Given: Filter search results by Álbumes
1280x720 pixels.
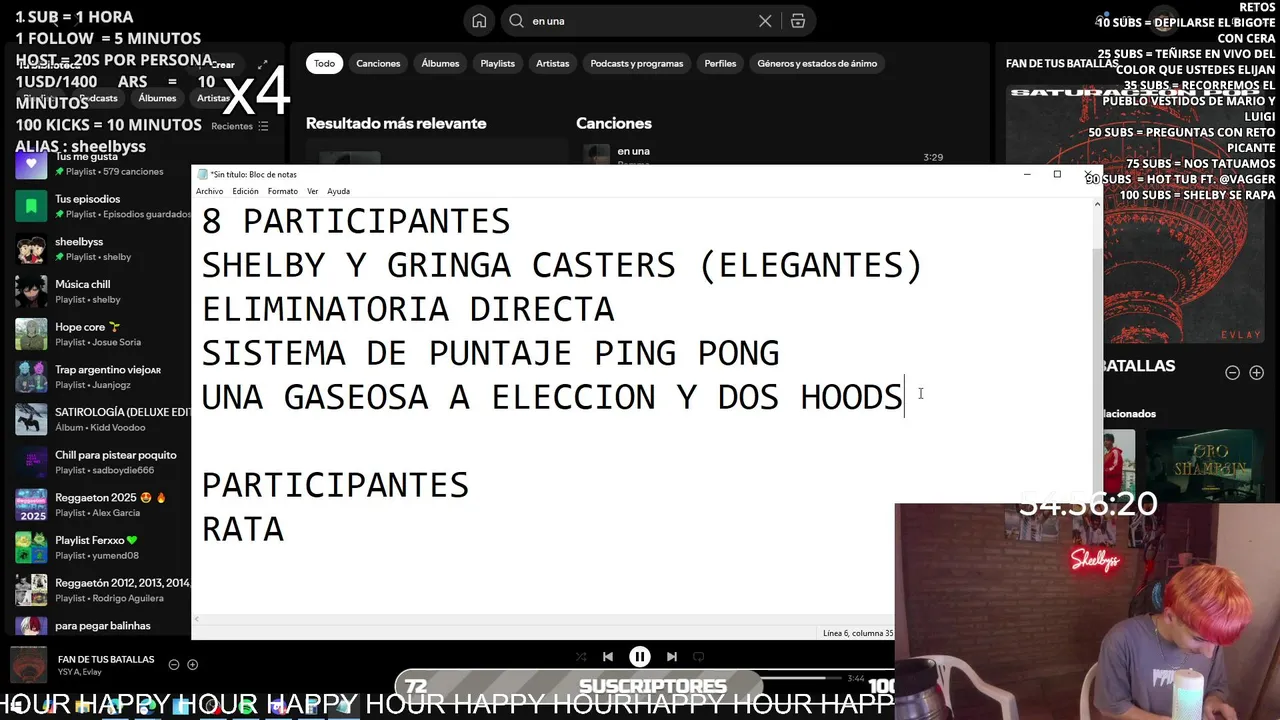Looking at the screenshot, I should (x=440, y=63).
